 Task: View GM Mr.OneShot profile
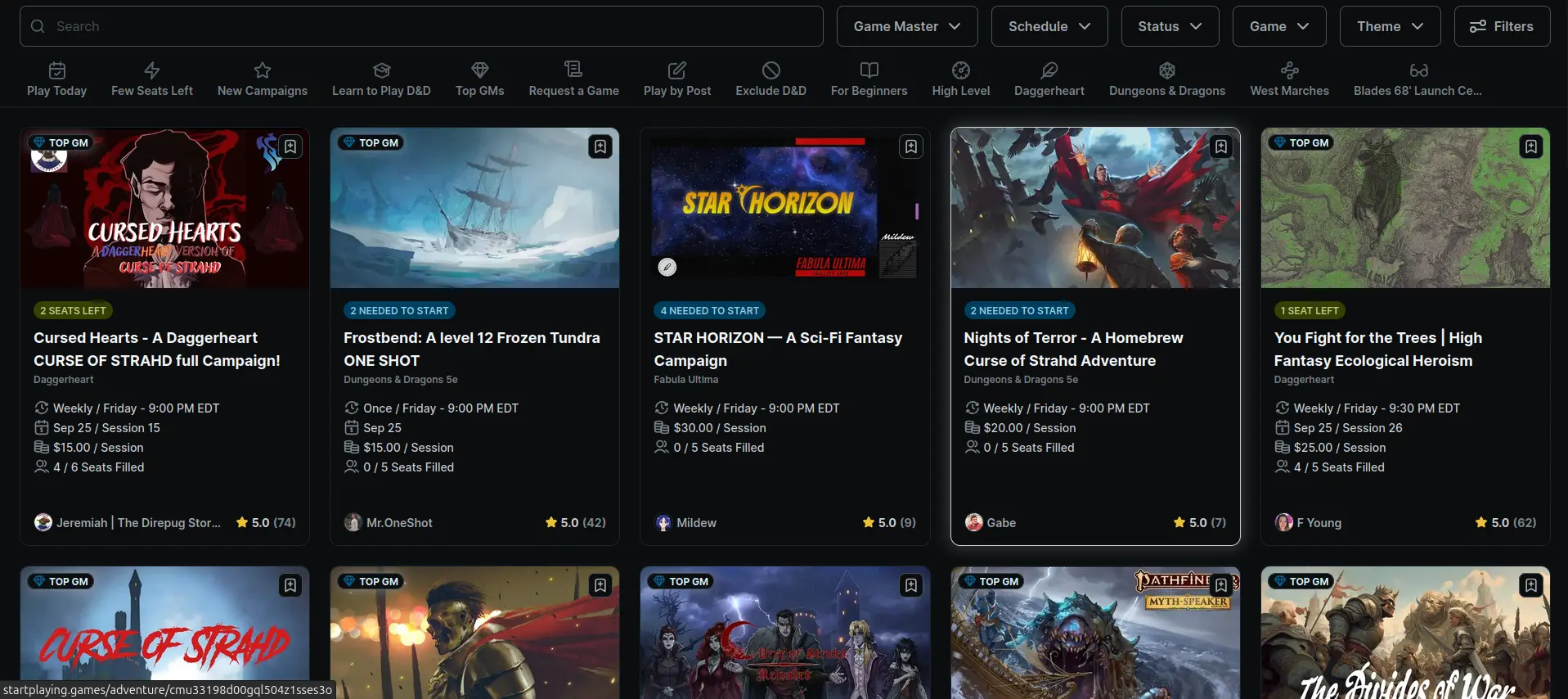tap(389, 522)
